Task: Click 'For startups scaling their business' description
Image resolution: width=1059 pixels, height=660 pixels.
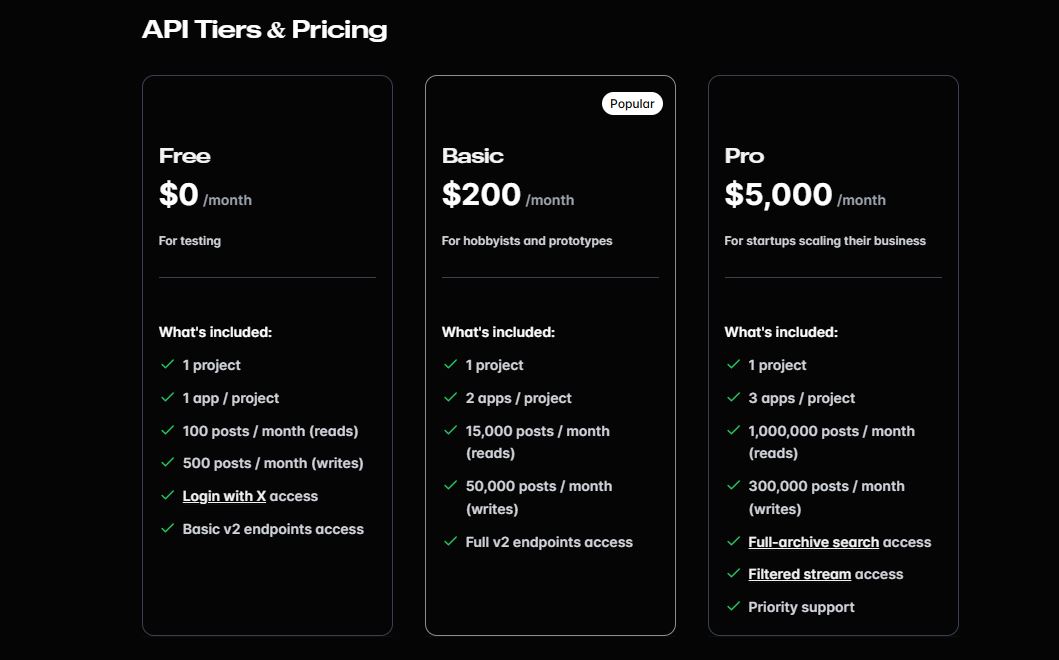Action: 825,241
